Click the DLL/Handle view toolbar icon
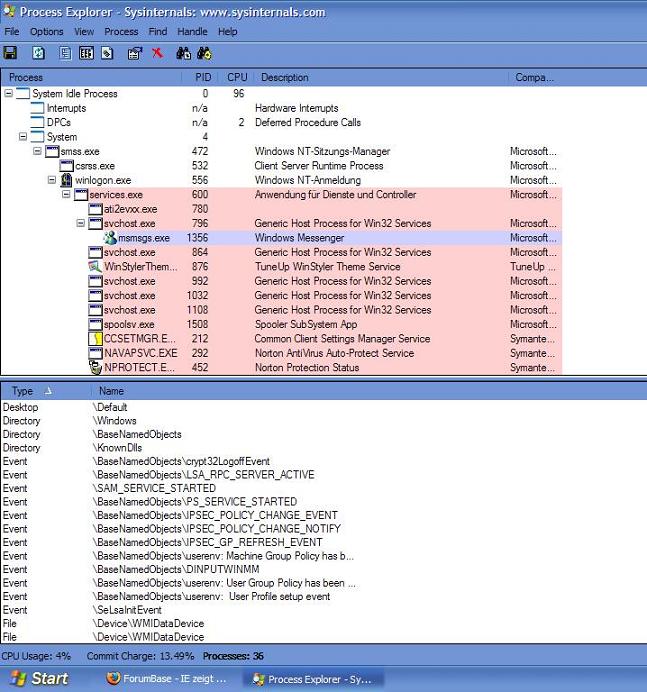This screenshot has width=647, height=692. [x=107, y=53]
